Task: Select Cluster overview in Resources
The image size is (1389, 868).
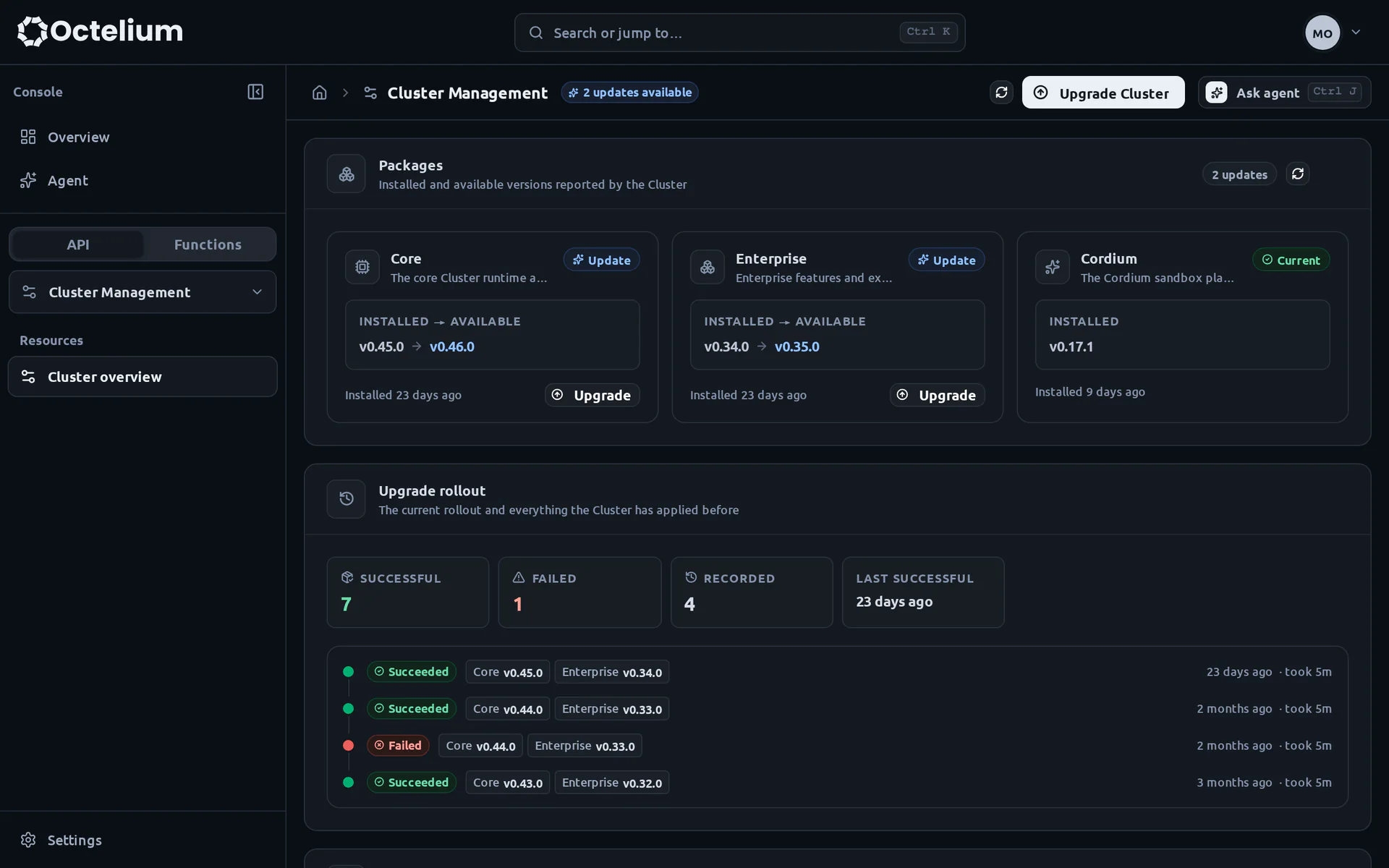Action: [143, 376]
